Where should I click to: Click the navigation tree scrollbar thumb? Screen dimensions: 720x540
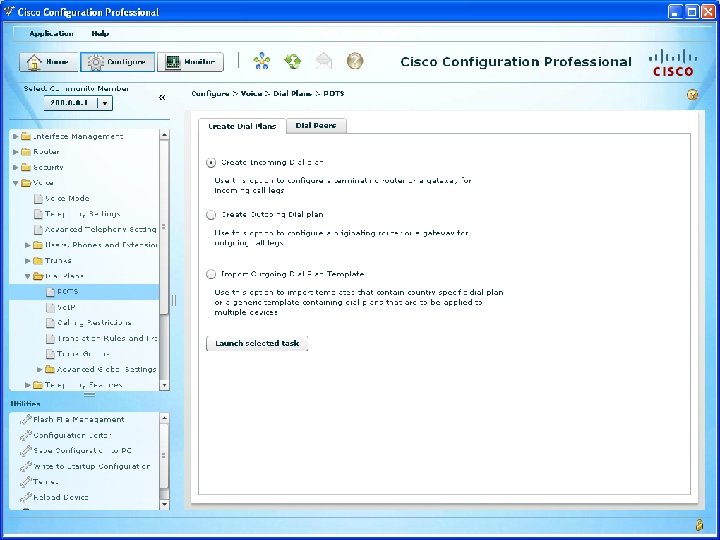(x=164, y=227)
